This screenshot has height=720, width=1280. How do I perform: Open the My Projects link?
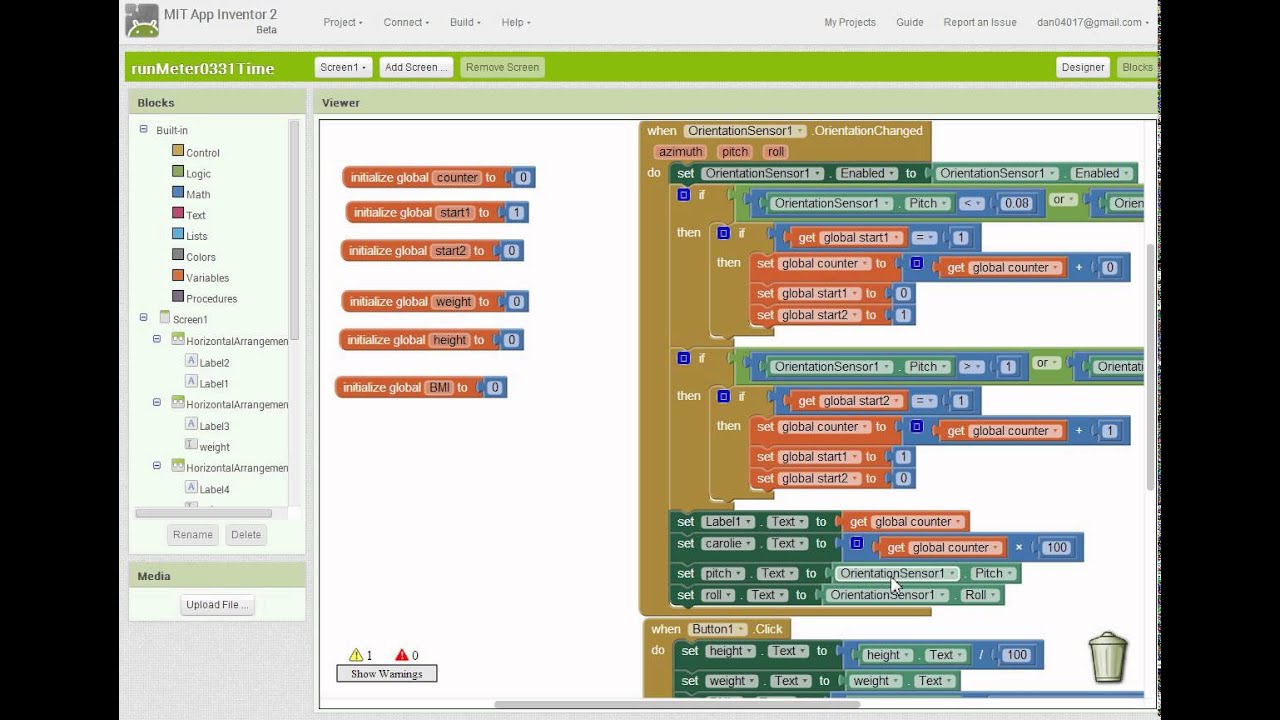(850, 22)
